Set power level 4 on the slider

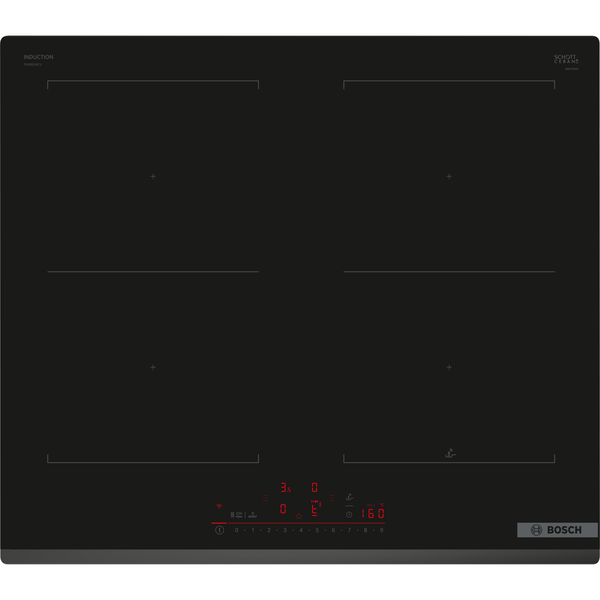coord(301,530)
